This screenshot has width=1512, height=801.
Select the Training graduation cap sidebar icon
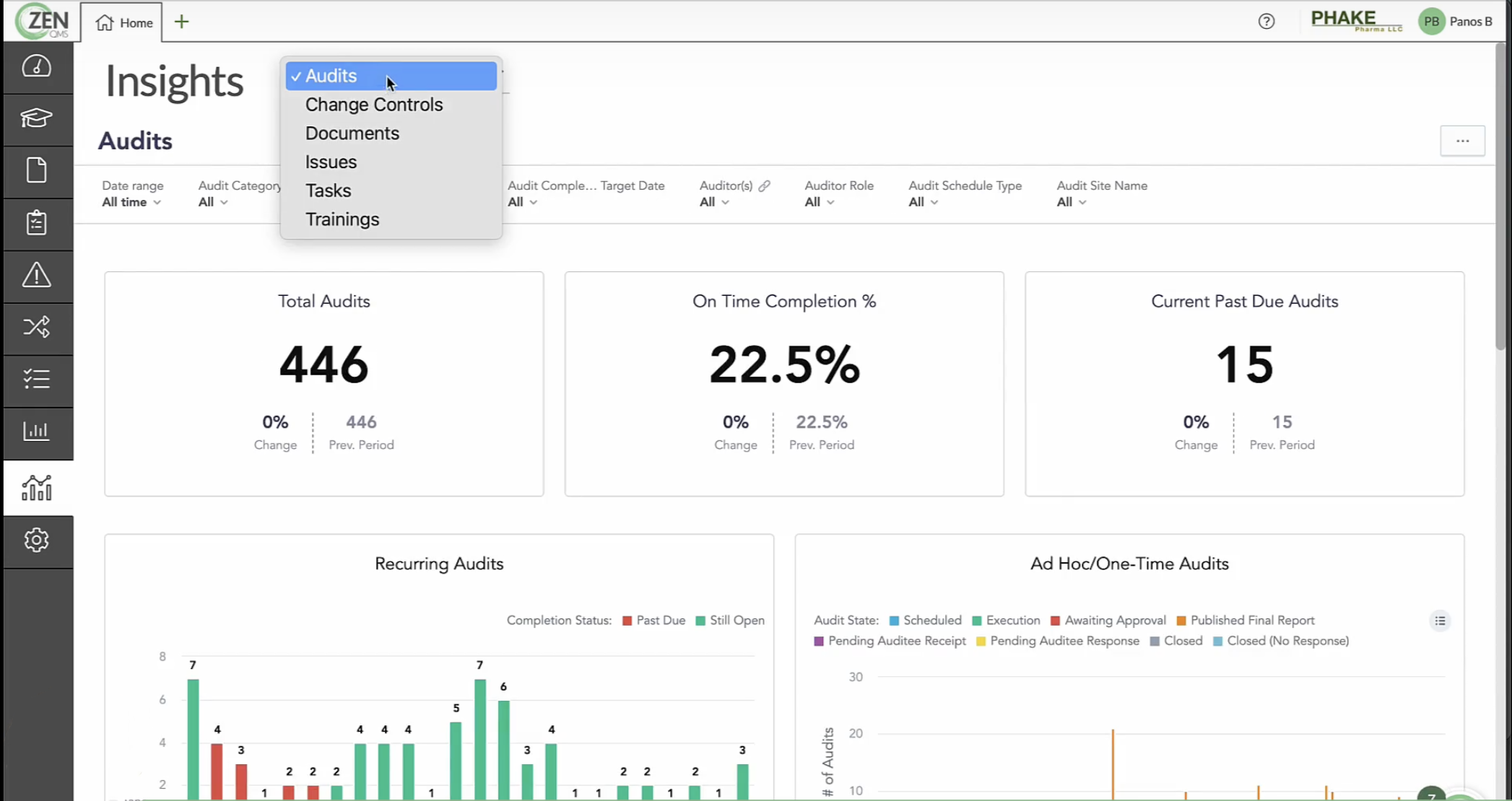pos(37,119)
